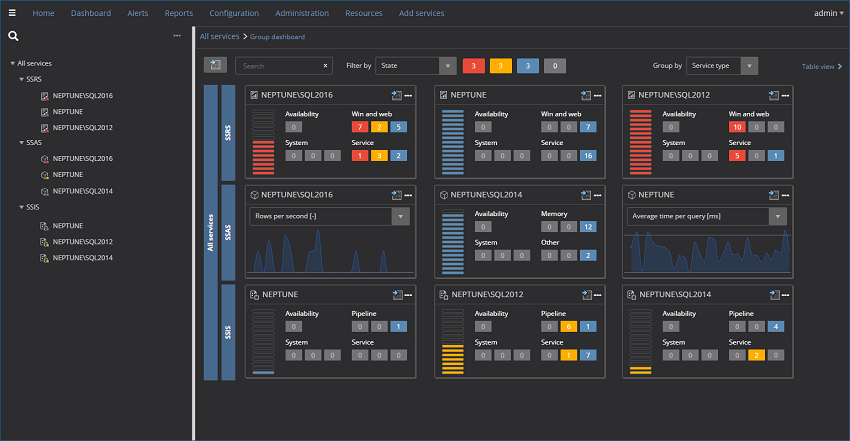Click the vertical SSAS group bar
This screenshot has height=441, width=850.
coord(228,232)
